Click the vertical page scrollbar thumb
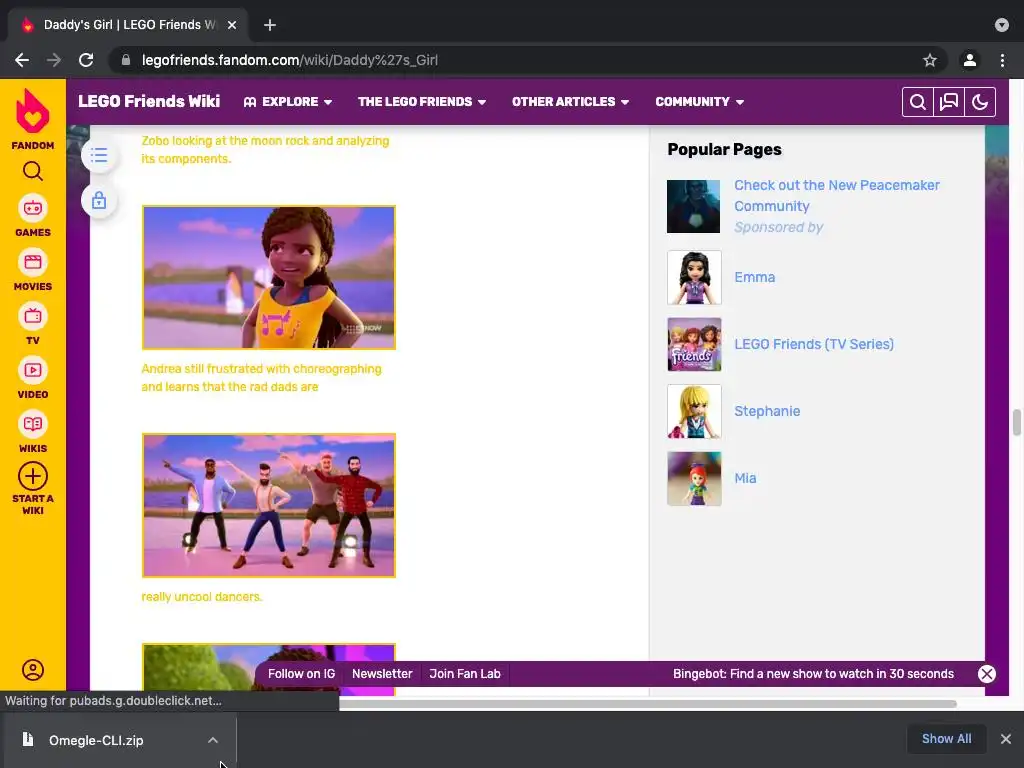This screenshot has height=768, width=1024. (1016, 423)
